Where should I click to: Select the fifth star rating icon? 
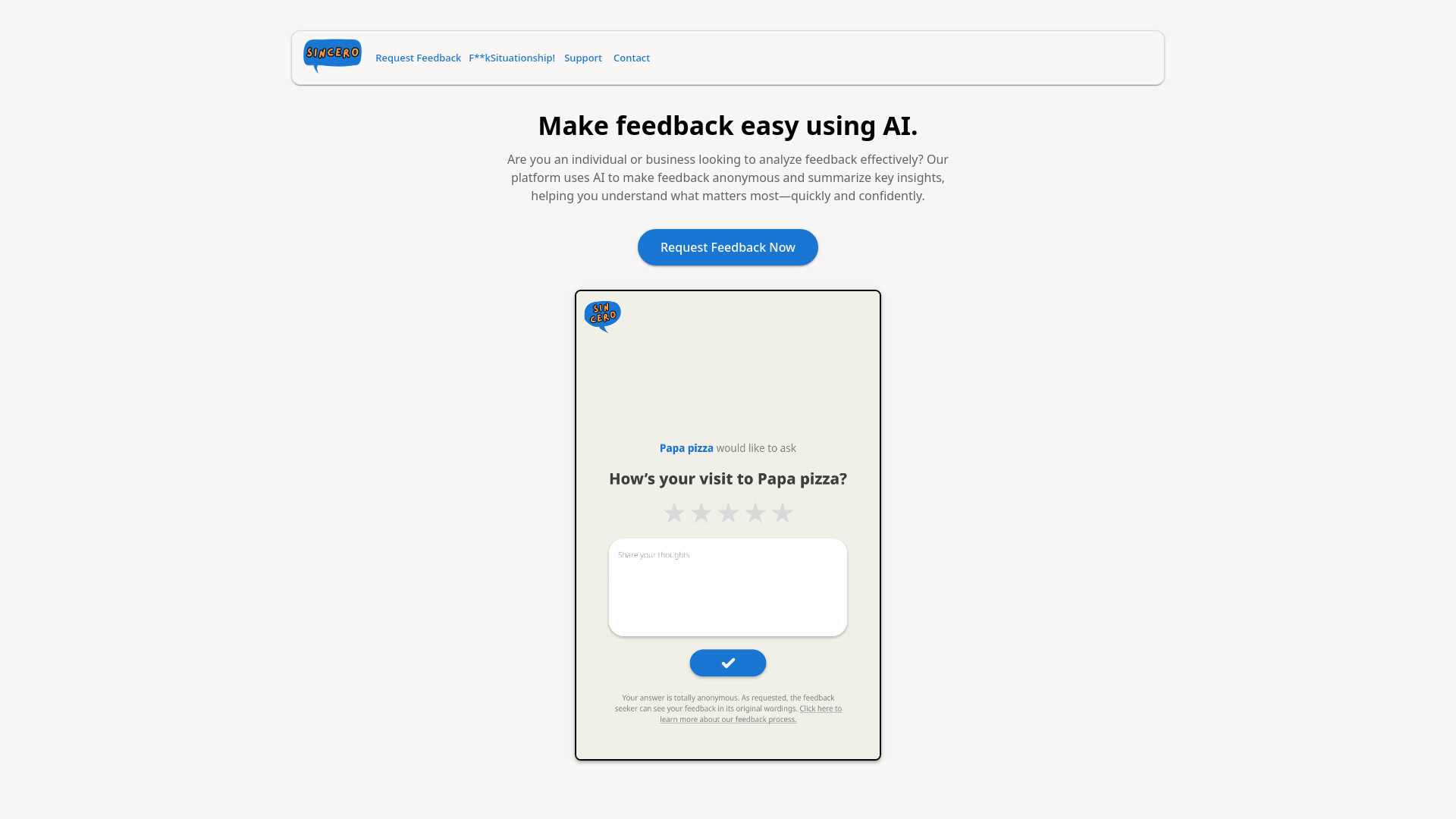tap(782, 513)
